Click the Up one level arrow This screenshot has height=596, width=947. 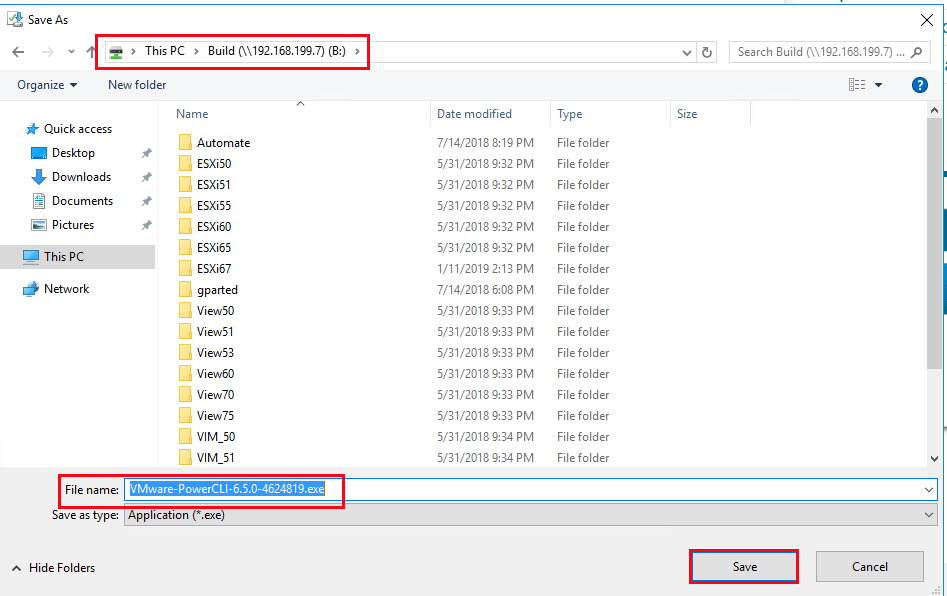(x=91, y=52)
